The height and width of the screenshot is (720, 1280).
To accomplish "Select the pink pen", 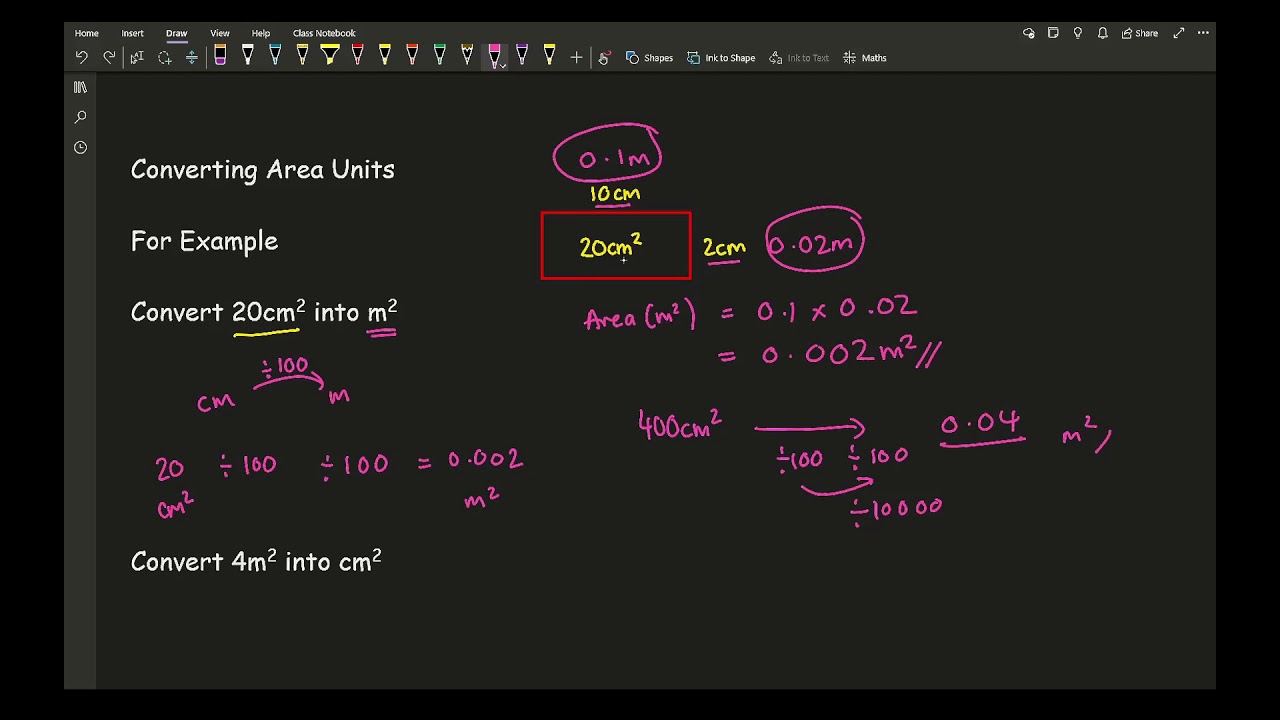I will click(x=493, y=56).
